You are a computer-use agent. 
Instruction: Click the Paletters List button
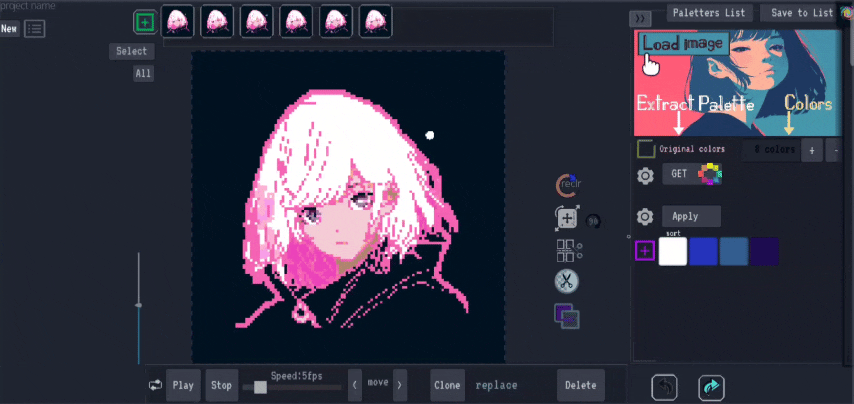point(710,13)
